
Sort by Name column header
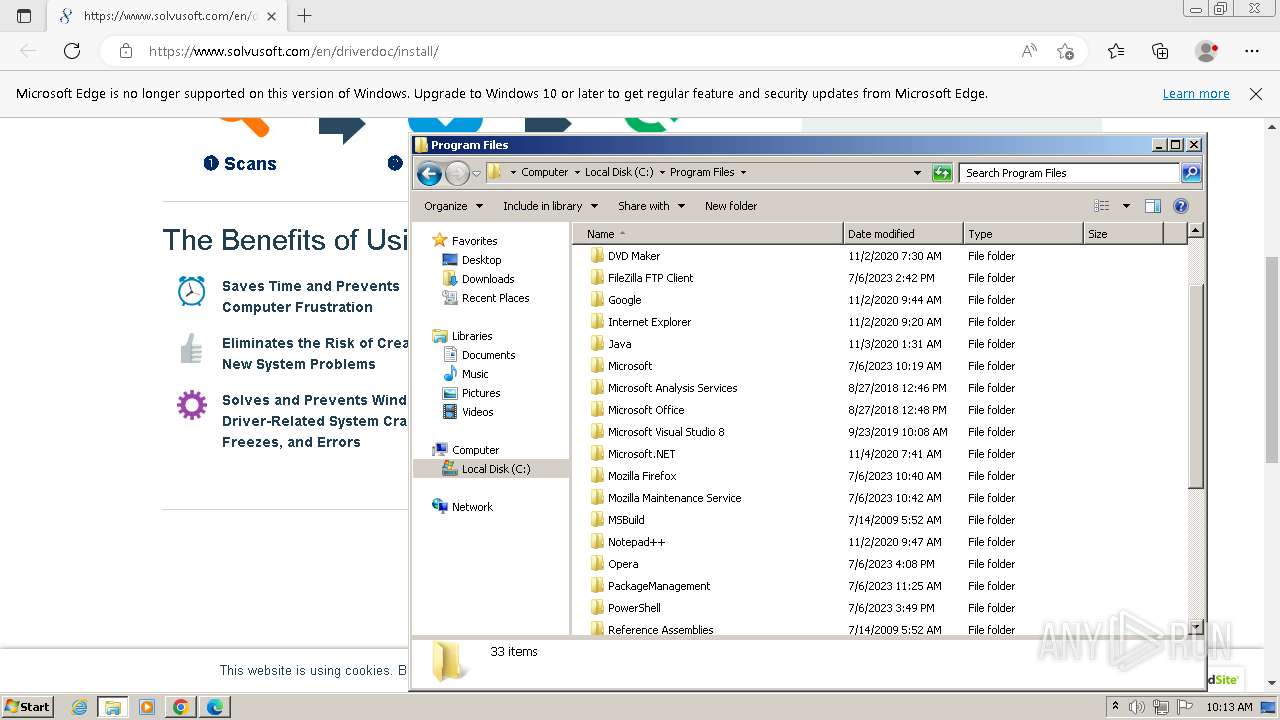pyautogui.click(x=708, y=234)
